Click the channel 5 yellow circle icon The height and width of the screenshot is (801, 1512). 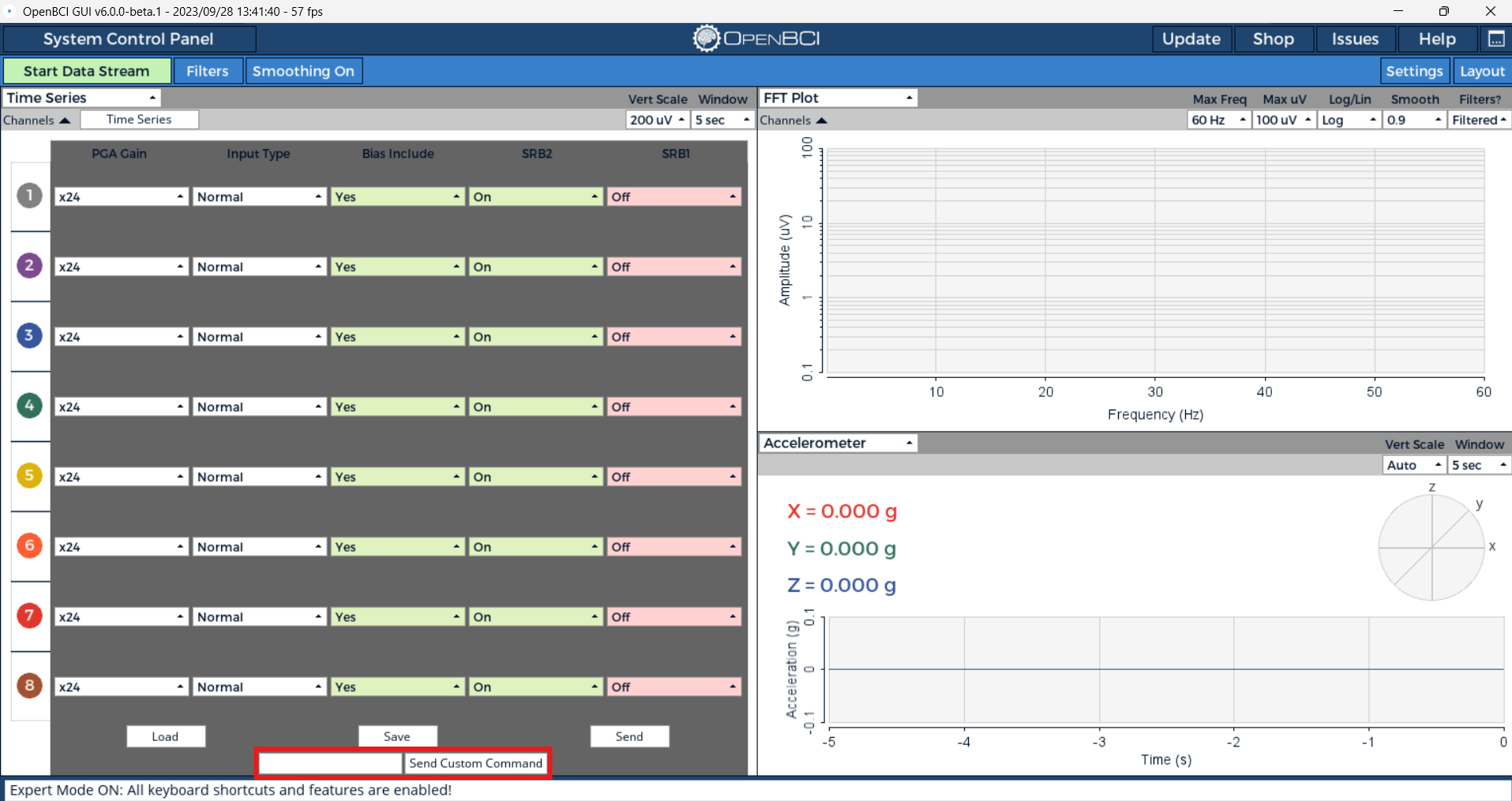pos(29,476)
